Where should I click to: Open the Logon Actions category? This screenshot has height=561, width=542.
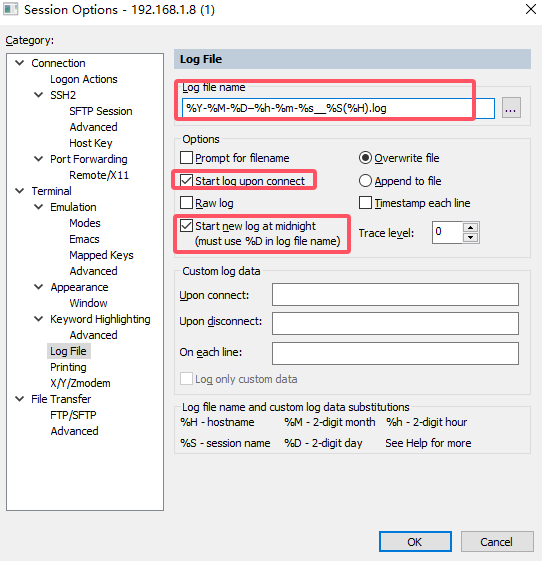pos(84,79)
